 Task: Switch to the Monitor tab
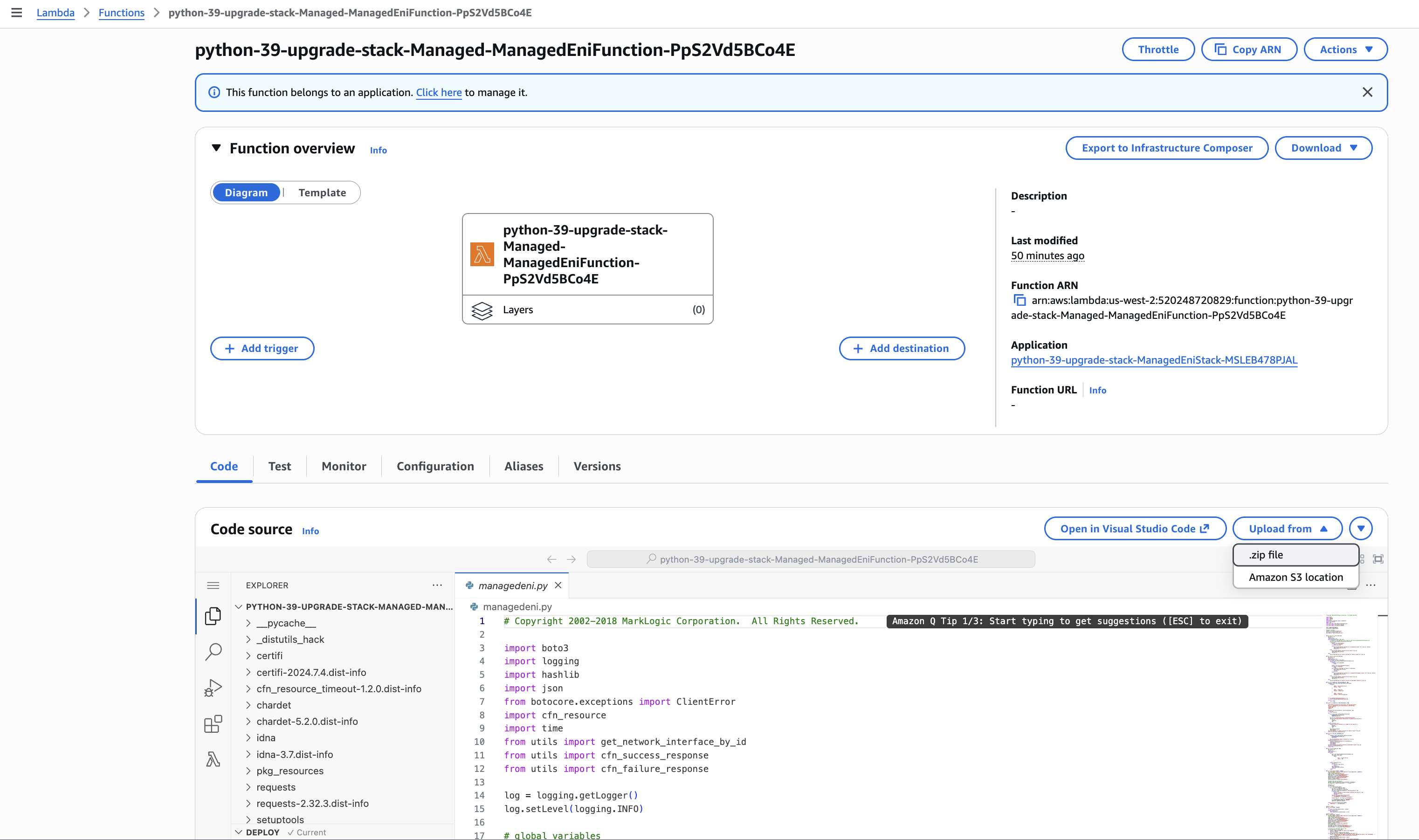tap(343, 466)
